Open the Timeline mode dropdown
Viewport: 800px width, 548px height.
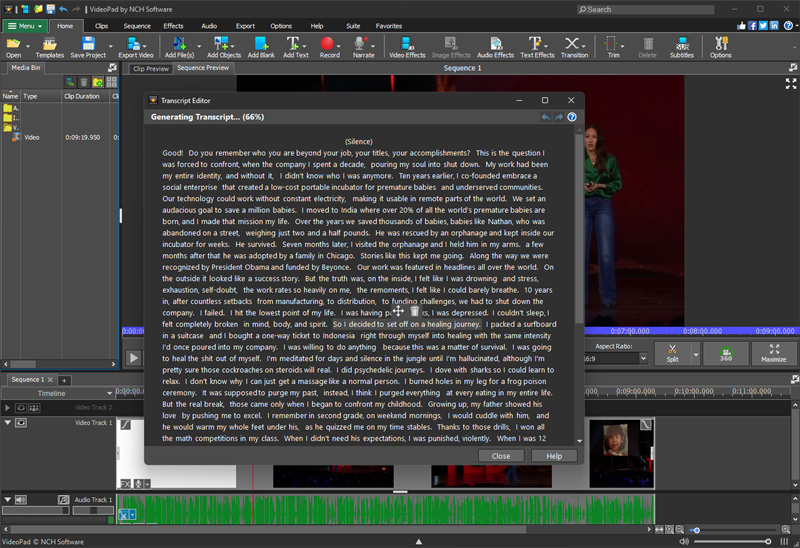click(x=57, y=393)
